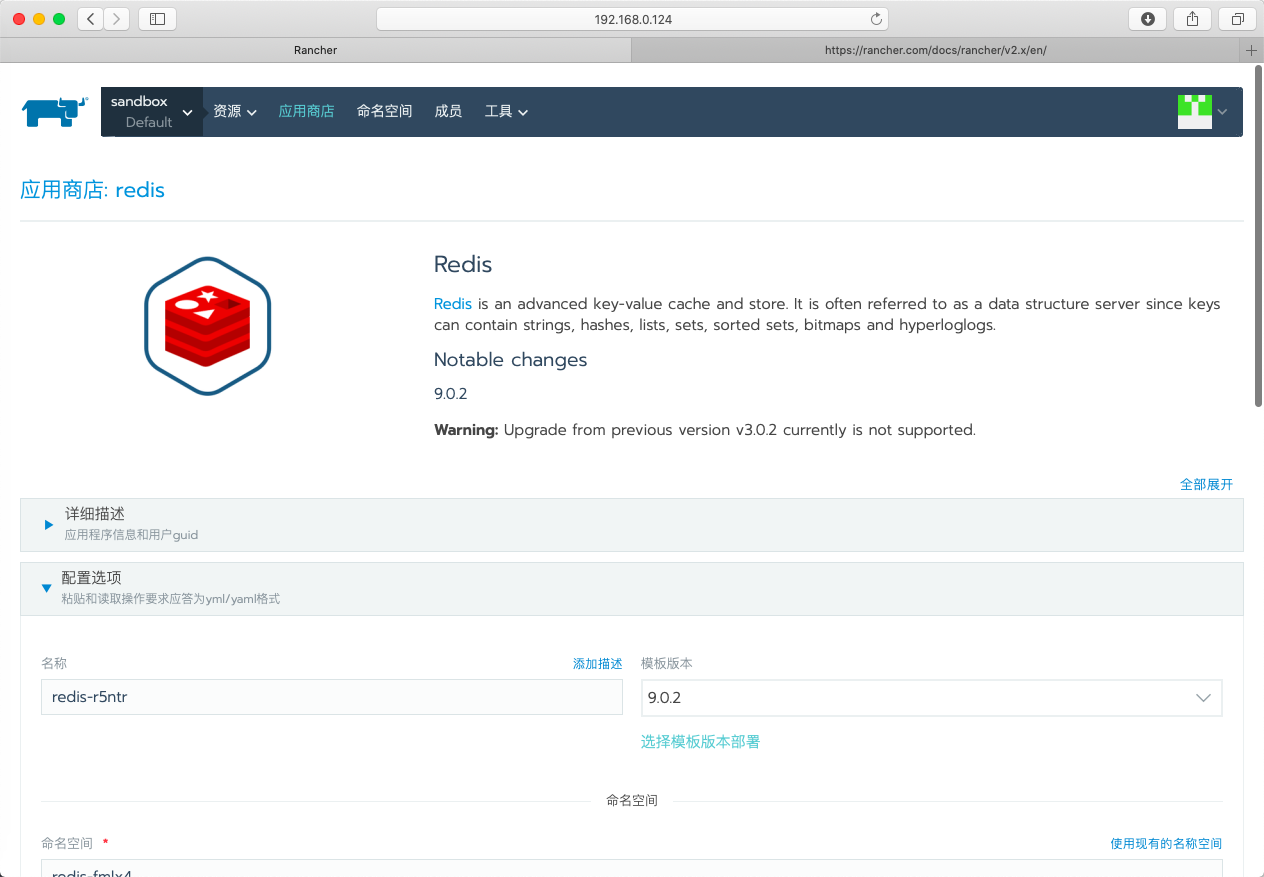Open 命名空间 menu item
Image resolution: width=1264 pixels, height=877 pixels.
(384, 112)
